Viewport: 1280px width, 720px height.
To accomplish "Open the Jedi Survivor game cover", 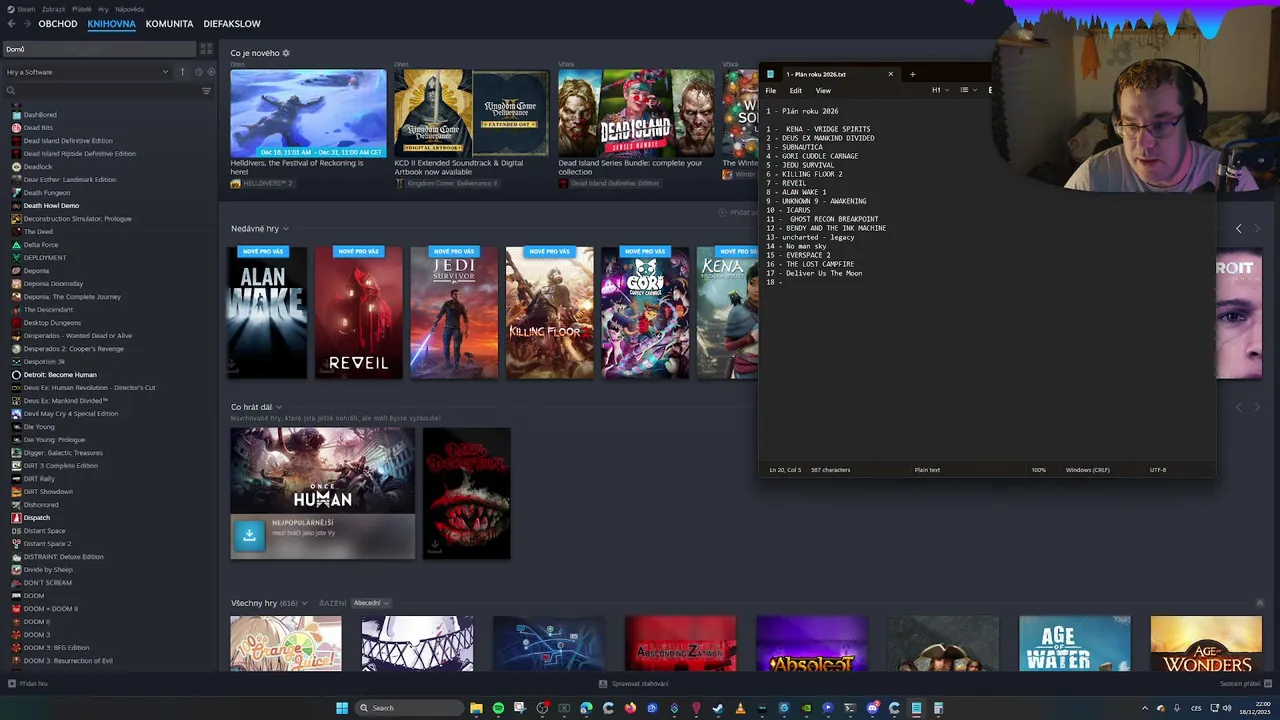I will click(454, 312).
